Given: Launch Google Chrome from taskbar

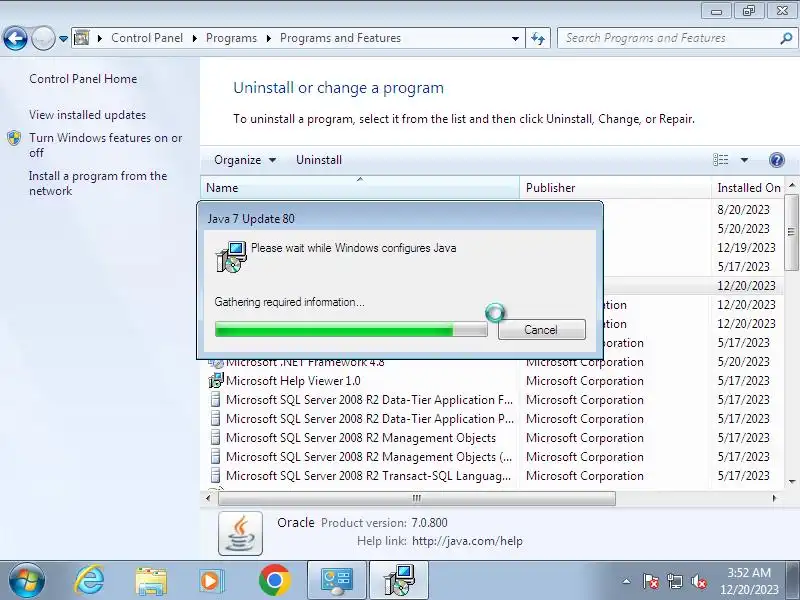Looking at the screenshot, I should pyautogui.click(x=274, y=581).
